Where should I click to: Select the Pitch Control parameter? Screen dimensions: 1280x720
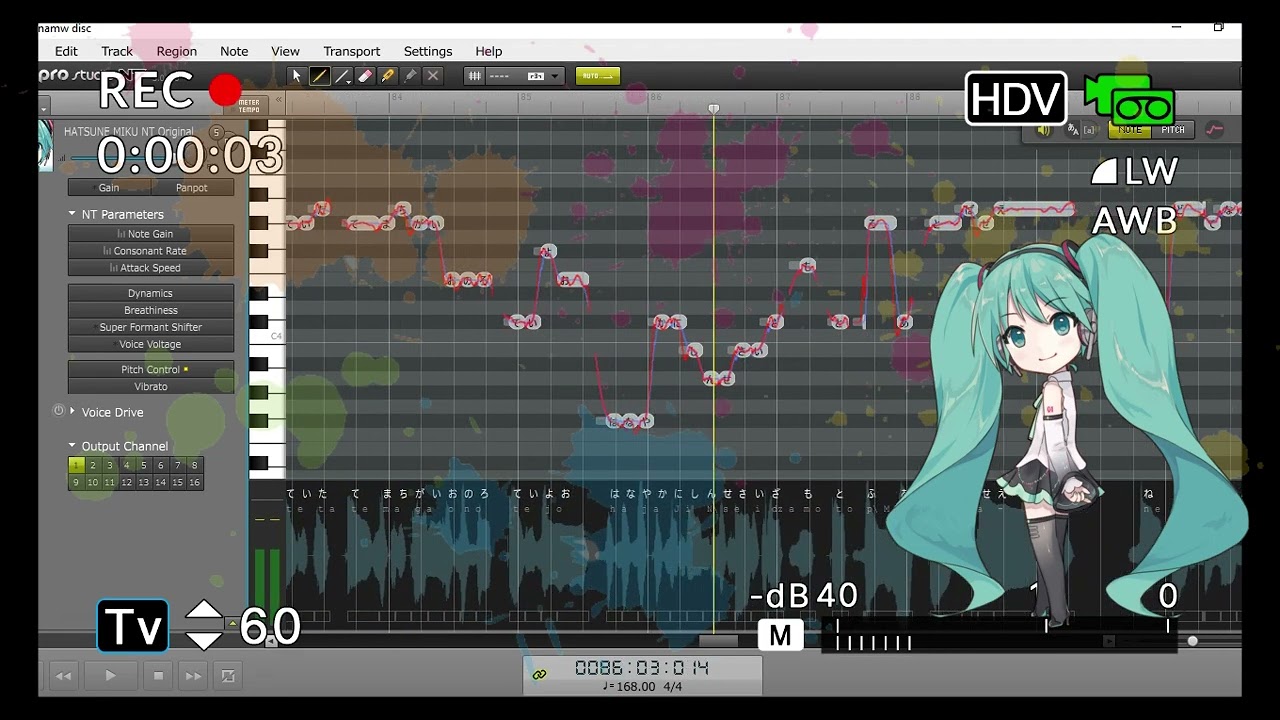tap(151, 369)
